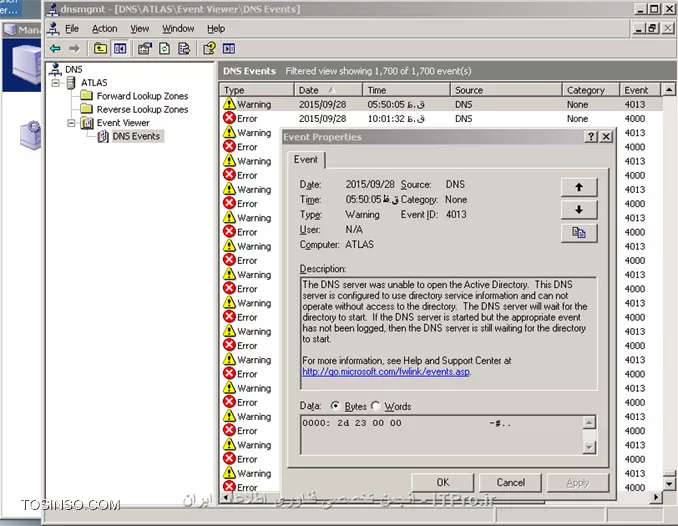Image resolution: width=678 pixels, height=526 pixels.
Task: Sort by the Event column header
Action: point(640,90)
